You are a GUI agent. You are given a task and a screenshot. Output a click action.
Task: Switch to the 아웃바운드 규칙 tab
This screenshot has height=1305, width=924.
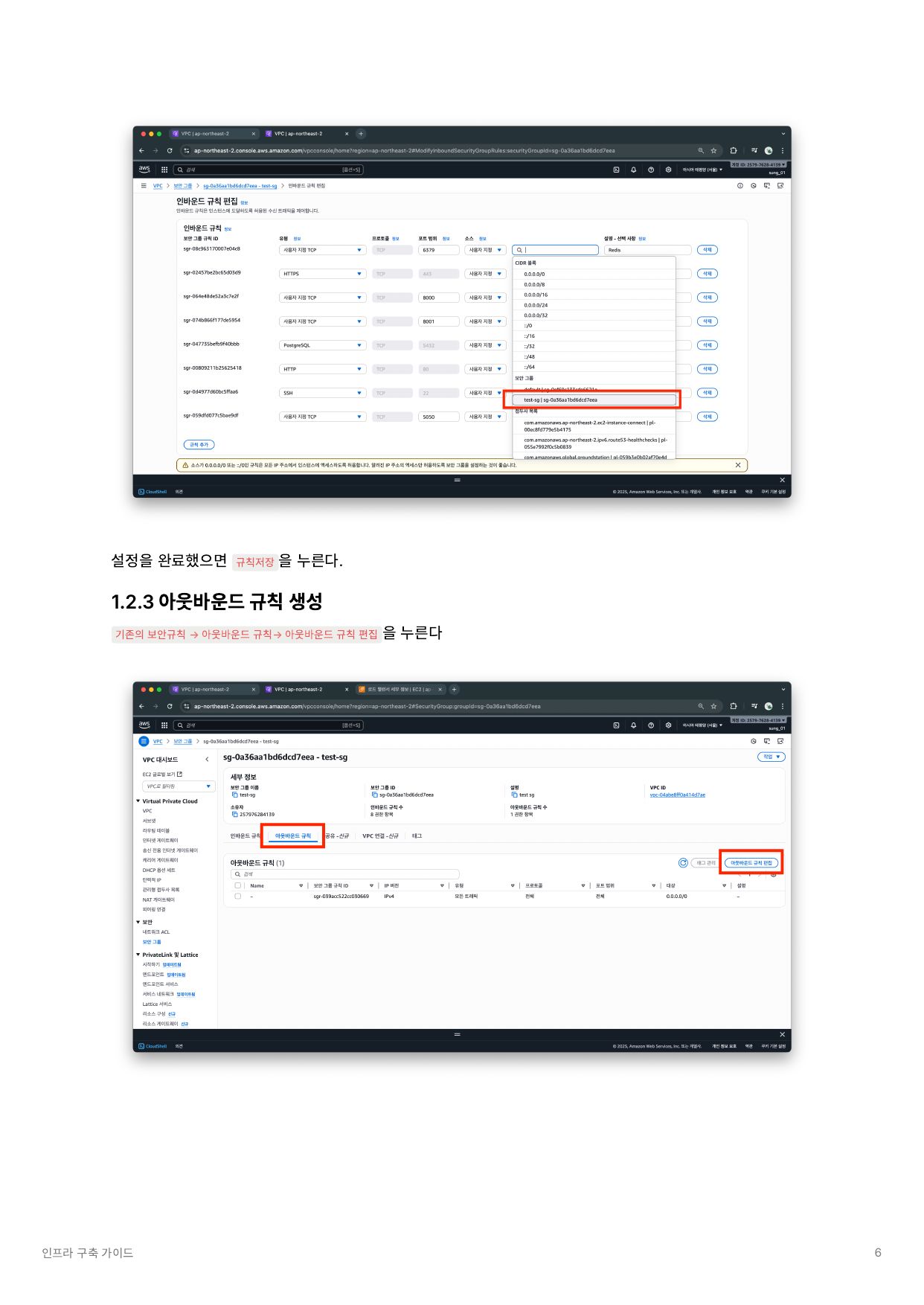point(293,836)
